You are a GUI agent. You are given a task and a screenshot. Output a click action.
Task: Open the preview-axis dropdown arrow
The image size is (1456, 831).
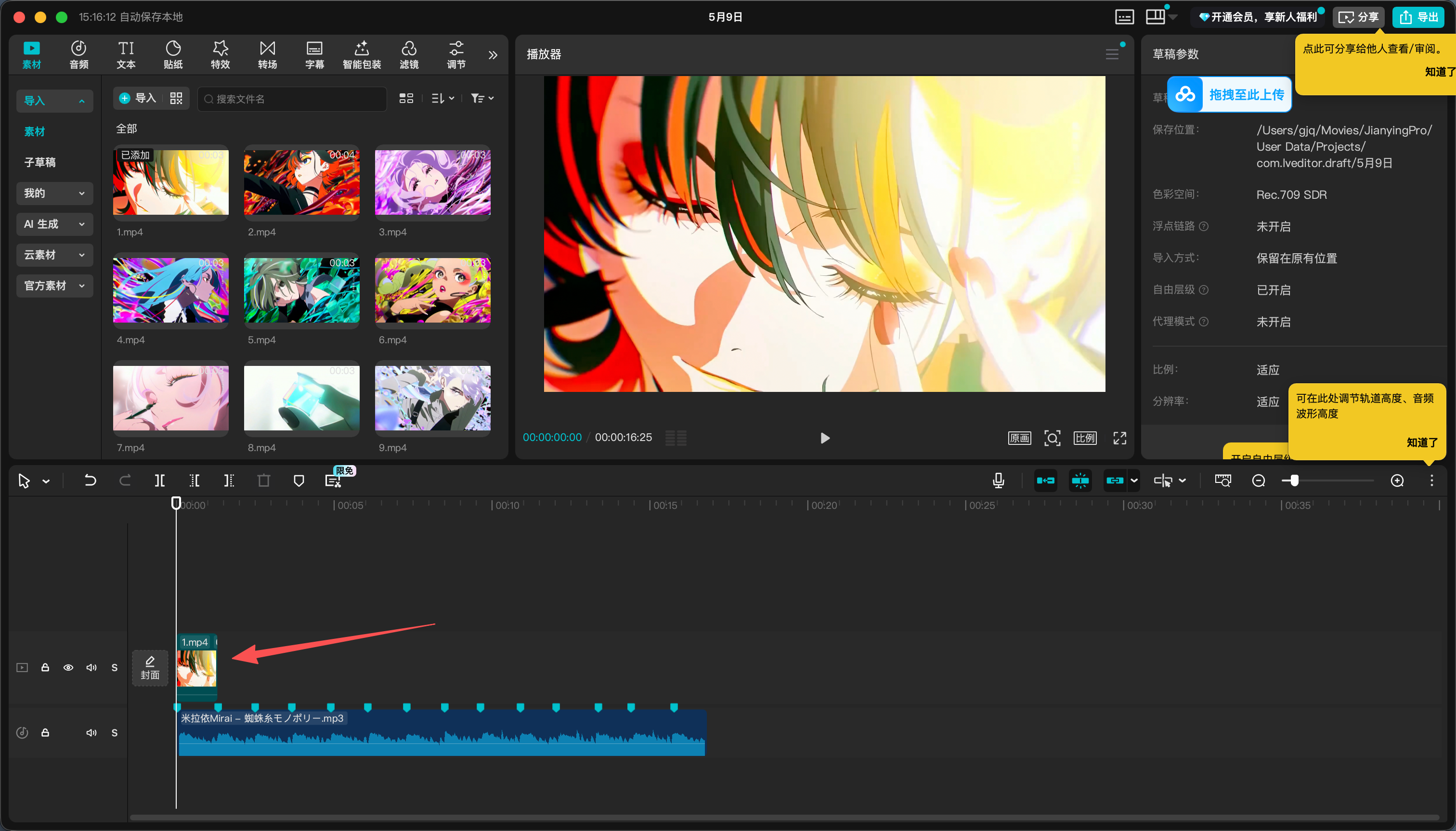coord(1183,480)
